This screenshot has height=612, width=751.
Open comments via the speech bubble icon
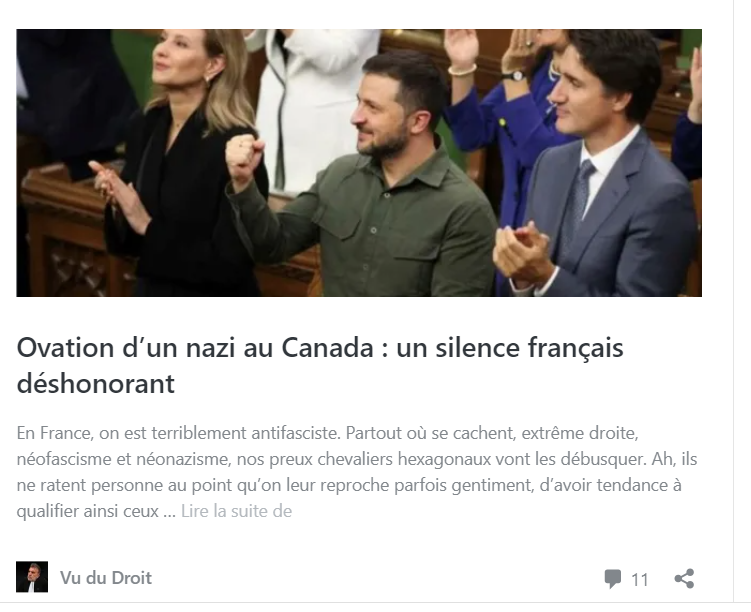pyautogui.click(x=613, y=578)
